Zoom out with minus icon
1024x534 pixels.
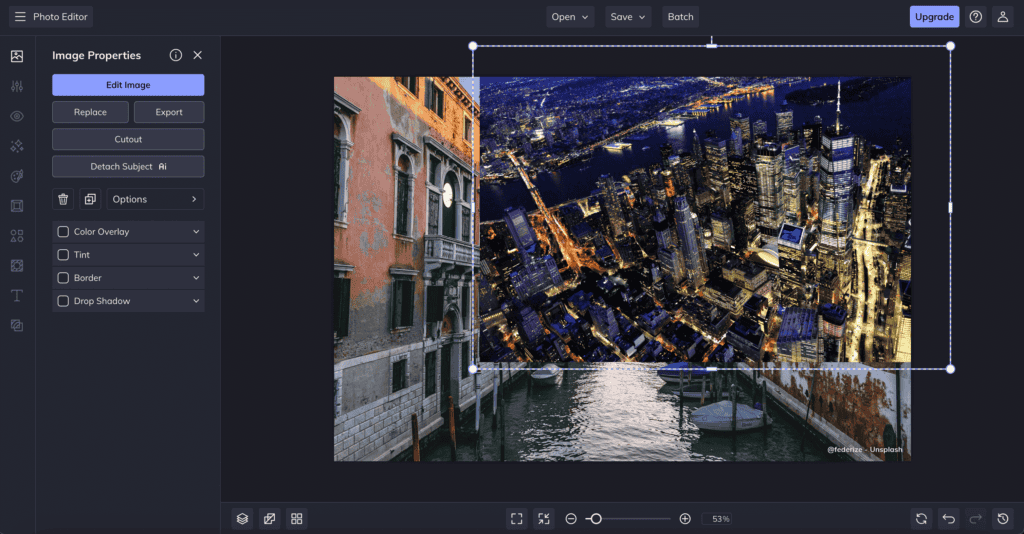coord(571,519)
